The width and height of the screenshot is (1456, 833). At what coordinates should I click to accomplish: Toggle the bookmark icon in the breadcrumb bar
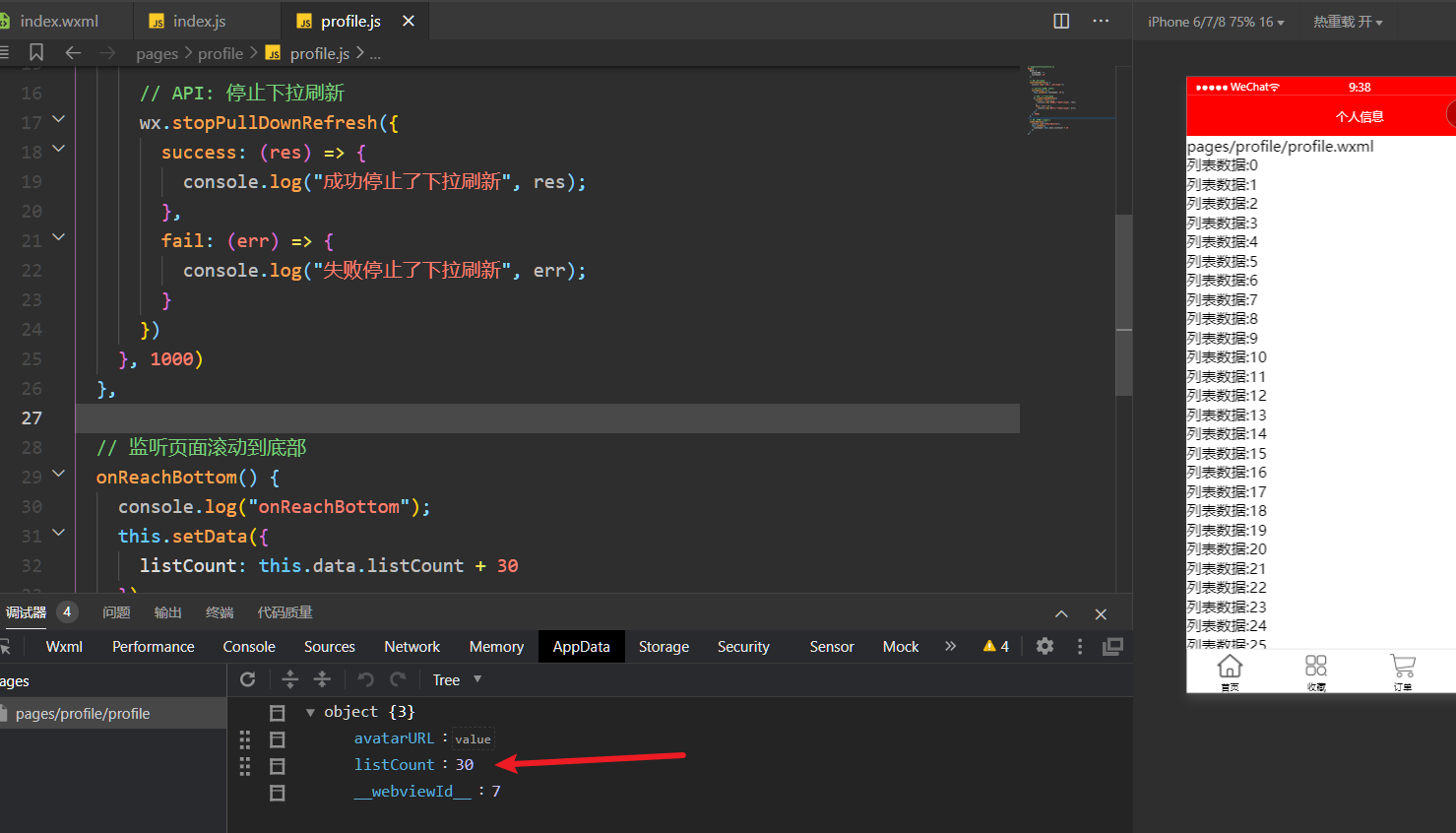pyautogui.click(x=36, y=52)
